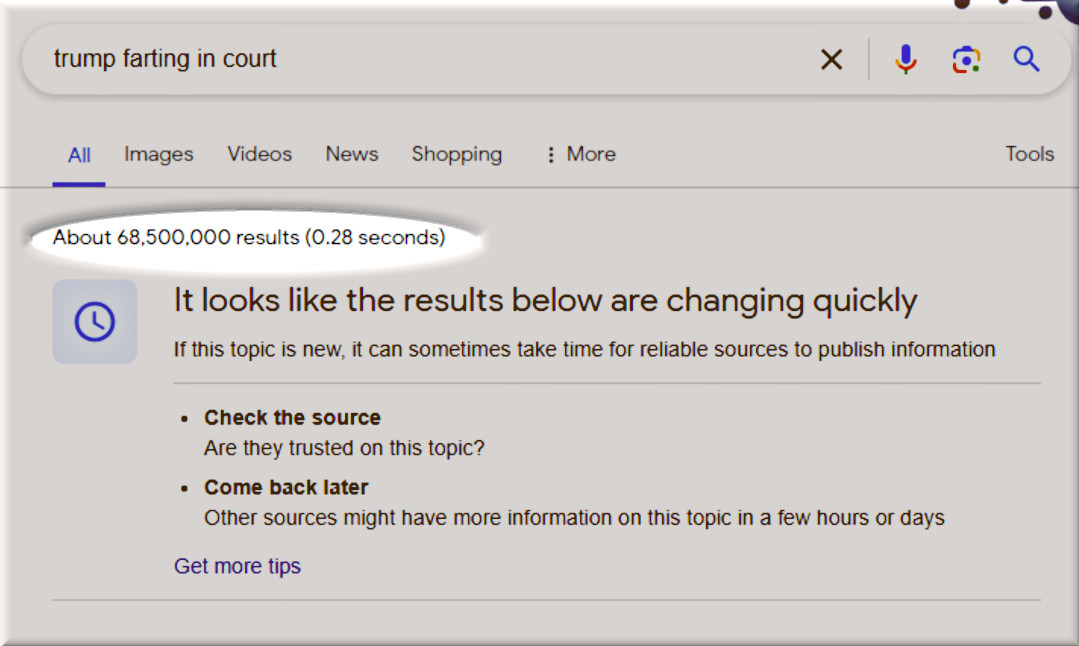Open Google Lens image search icon
The width and height of the screenshot is (1079, 646).
click(x=966, y=60)
